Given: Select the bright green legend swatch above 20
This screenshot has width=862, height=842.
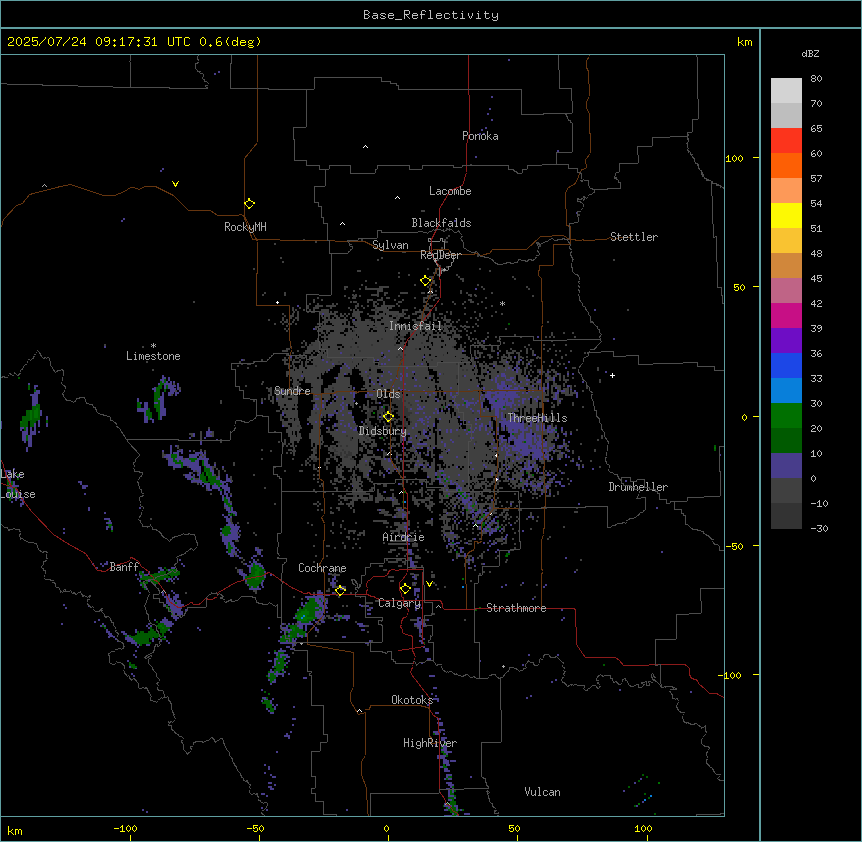Looking at the screenshot, I should pos(786,416).
